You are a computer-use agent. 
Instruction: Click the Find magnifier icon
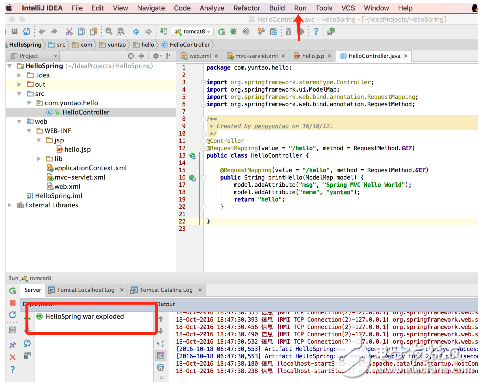click(109, 32)
